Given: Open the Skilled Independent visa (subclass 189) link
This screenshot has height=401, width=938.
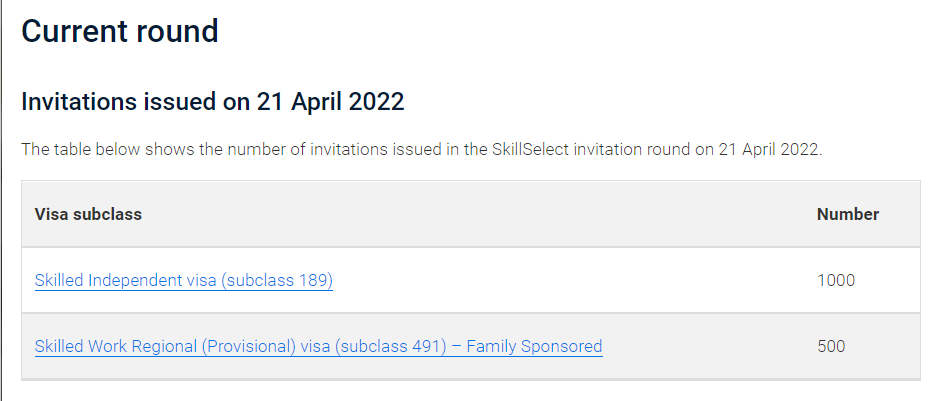Looking at the screenshot, I should coord(184,280).
